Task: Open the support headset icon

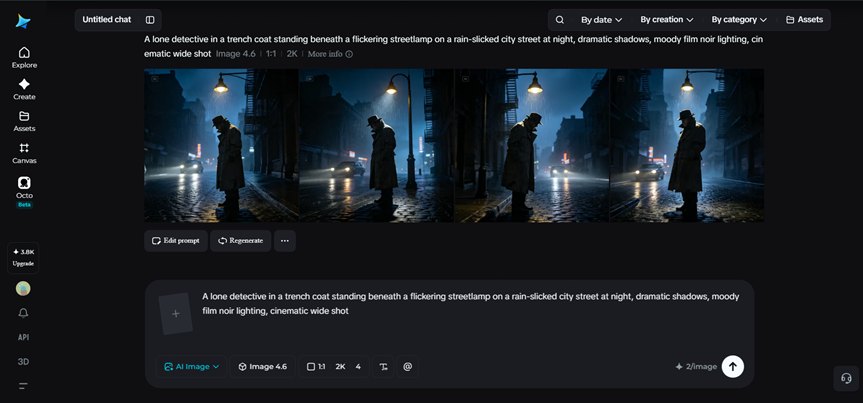Action: point(846,379)
